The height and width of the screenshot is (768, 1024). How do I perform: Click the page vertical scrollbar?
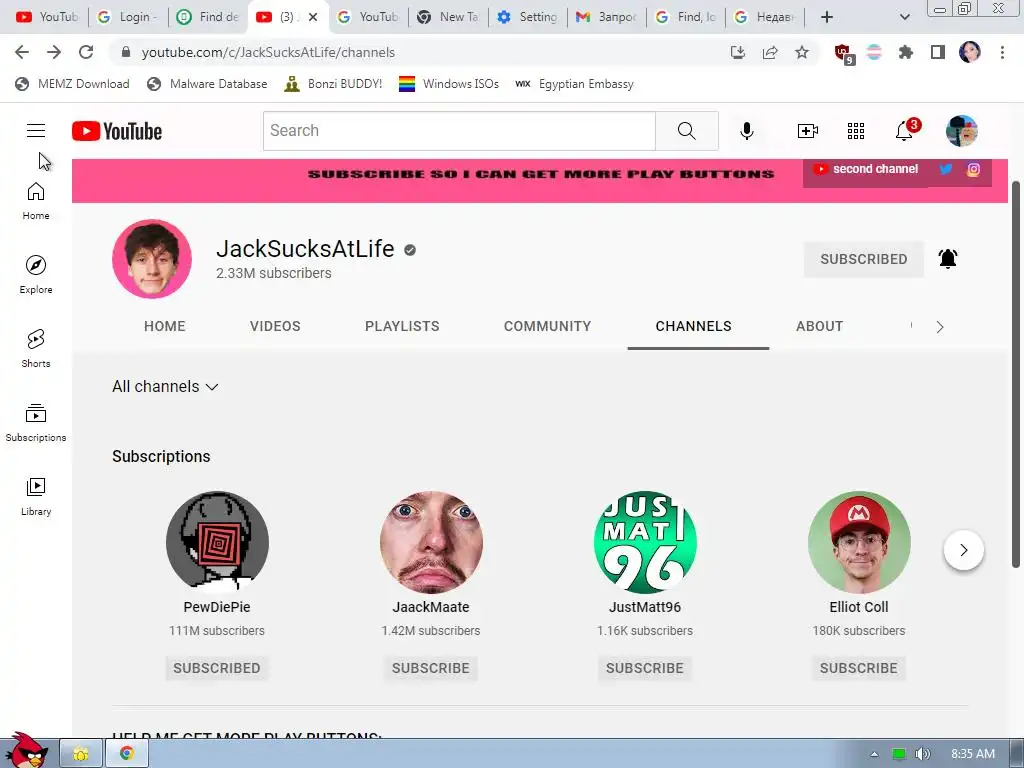coord(1016,374)
